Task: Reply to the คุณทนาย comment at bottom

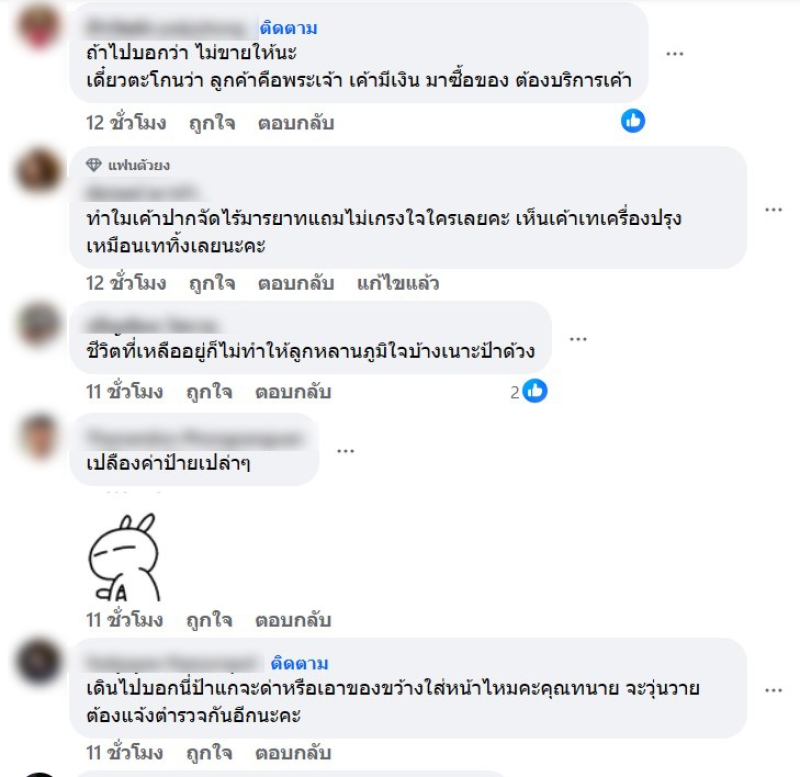Action: point(293,752)
